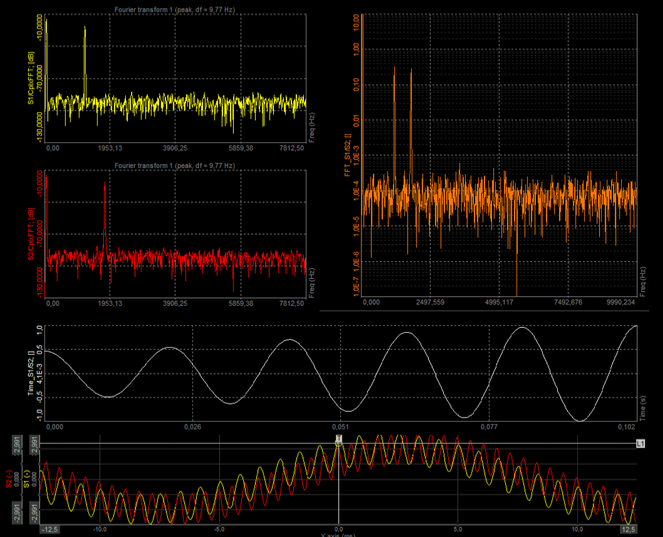Click 2497,559 on the orange graph X axis

[x=430, y=302]
